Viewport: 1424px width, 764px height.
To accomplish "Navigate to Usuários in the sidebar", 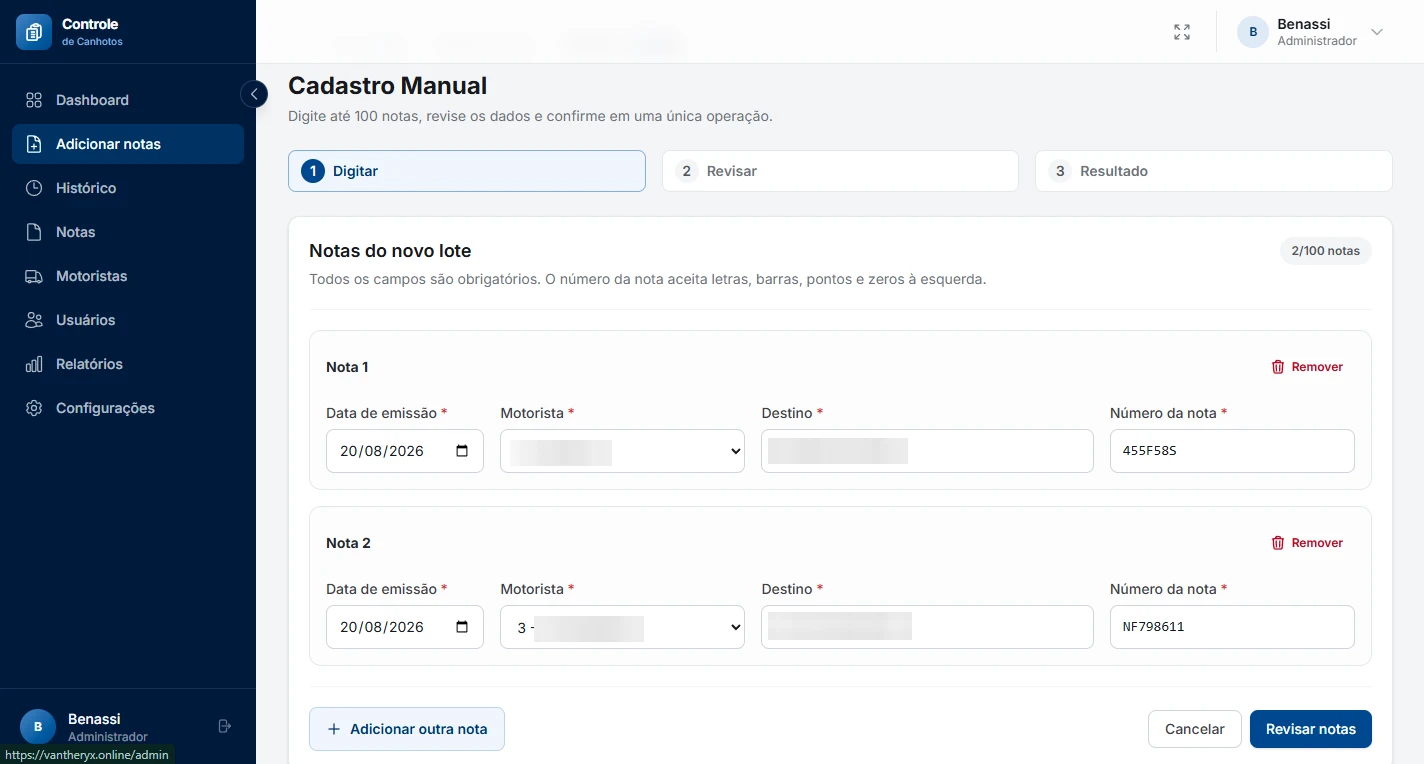I will tap(128, 320).
